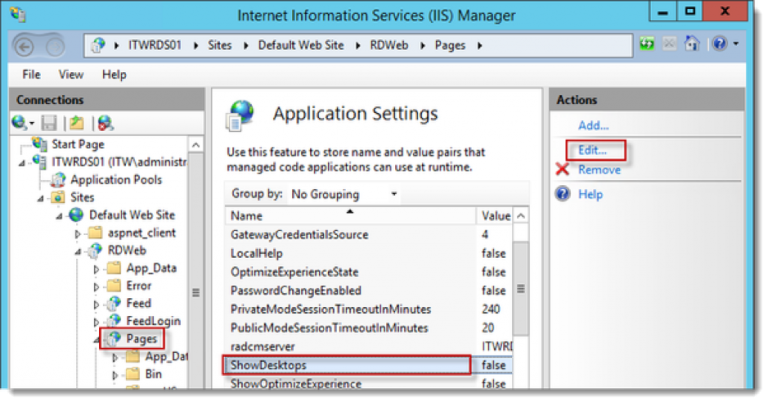This screenshot has height=402, width=768.
Task: Collapse the ITWRDS01 server node
Action: click(x=22, y=163)
